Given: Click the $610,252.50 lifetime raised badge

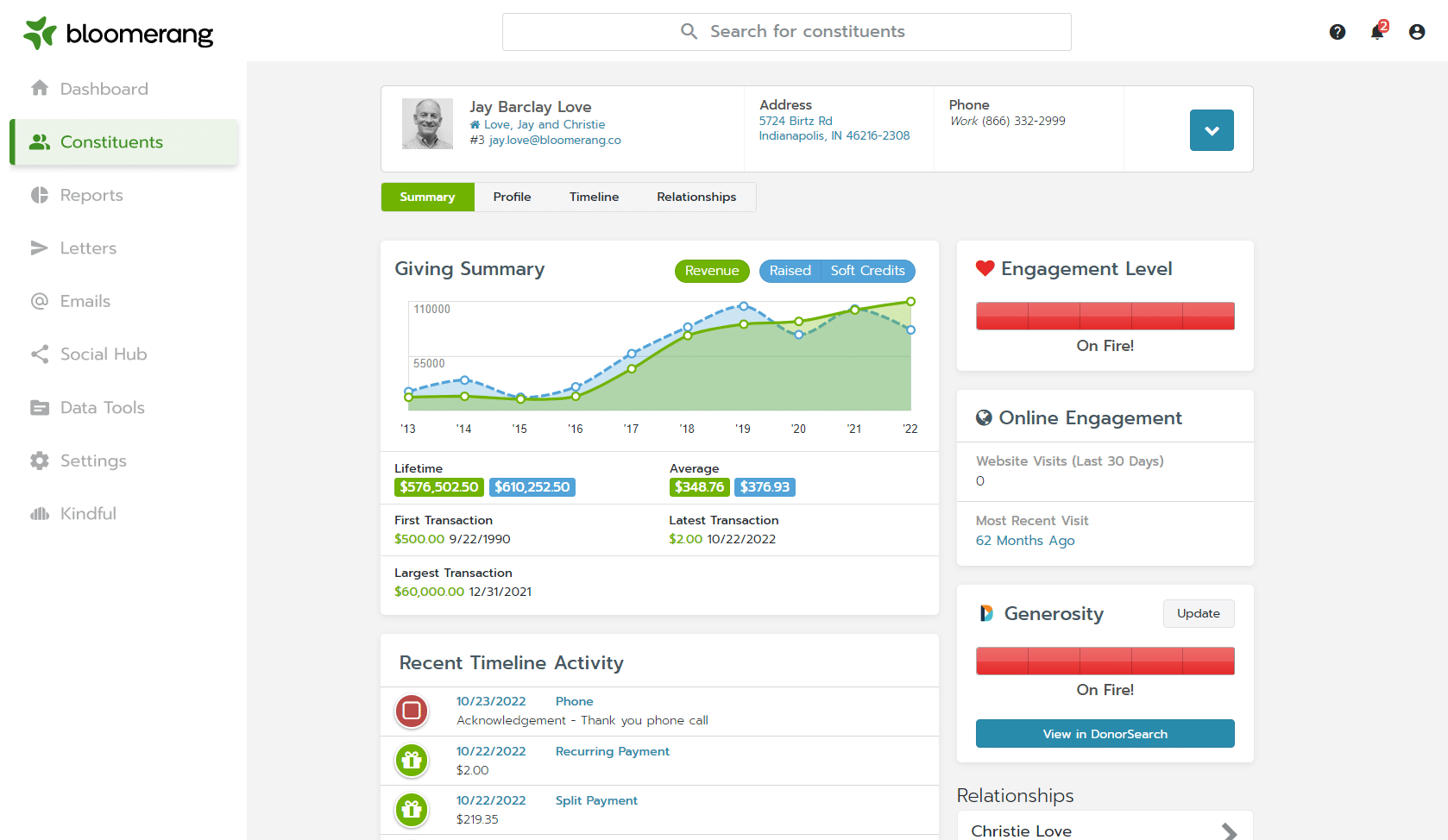Looking at the screenshot, I should click(x=532, y=487).
